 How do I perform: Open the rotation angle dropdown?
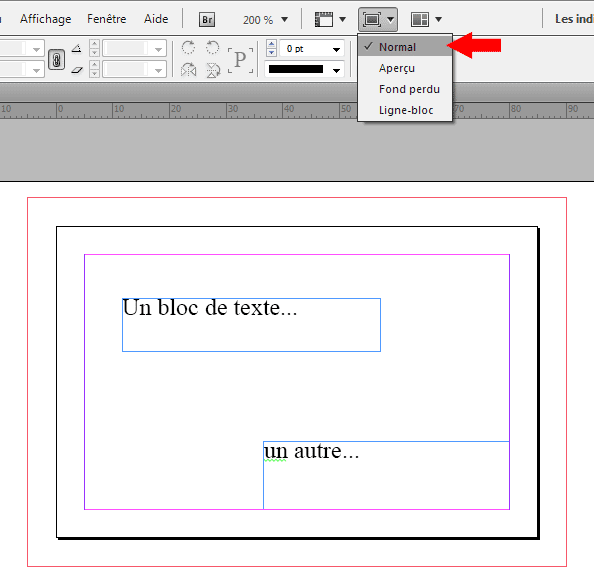159,49
